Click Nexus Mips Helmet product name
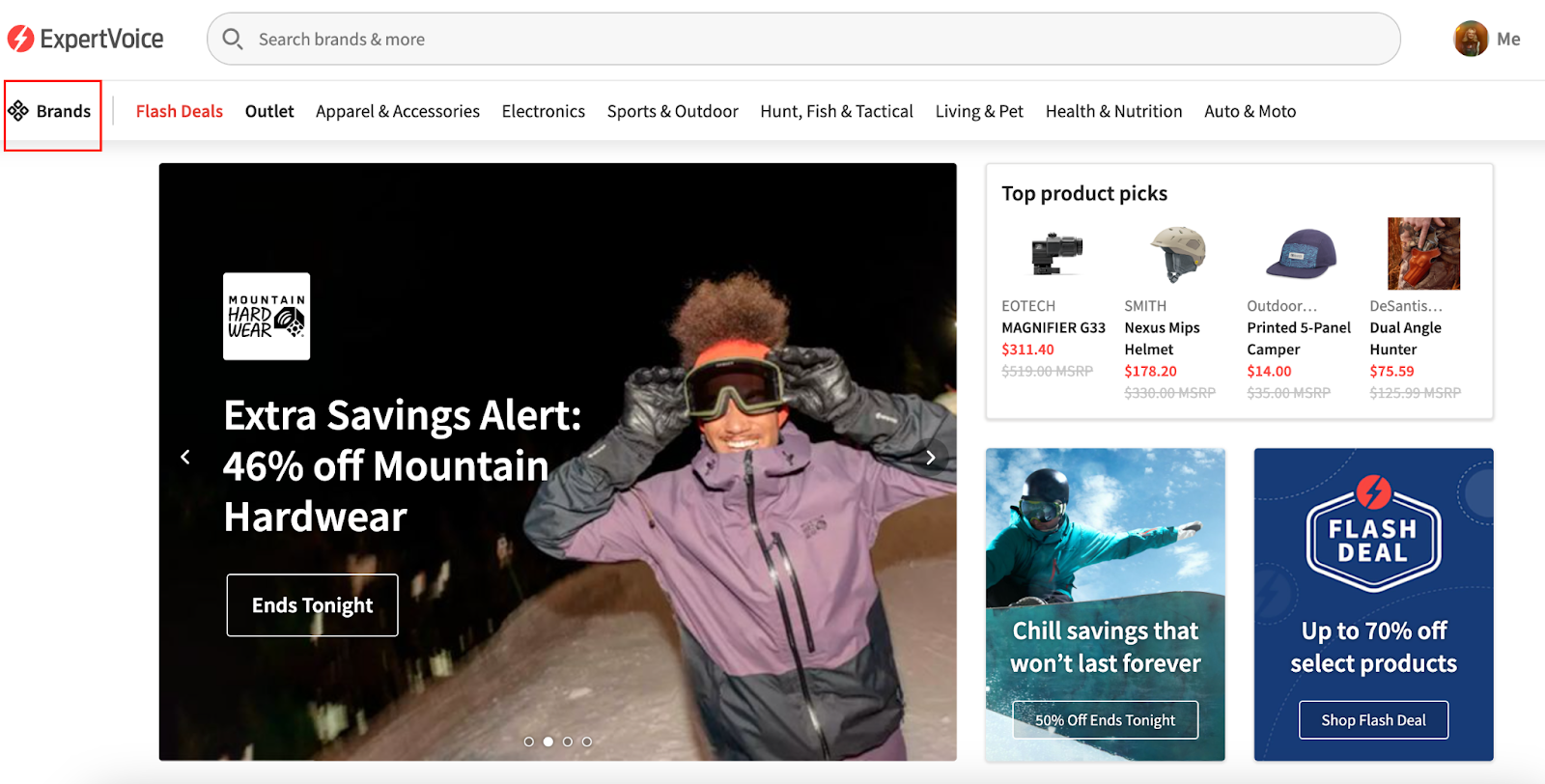The height and width of the screenshot is (784, 1545). [x=1163, y=339]
